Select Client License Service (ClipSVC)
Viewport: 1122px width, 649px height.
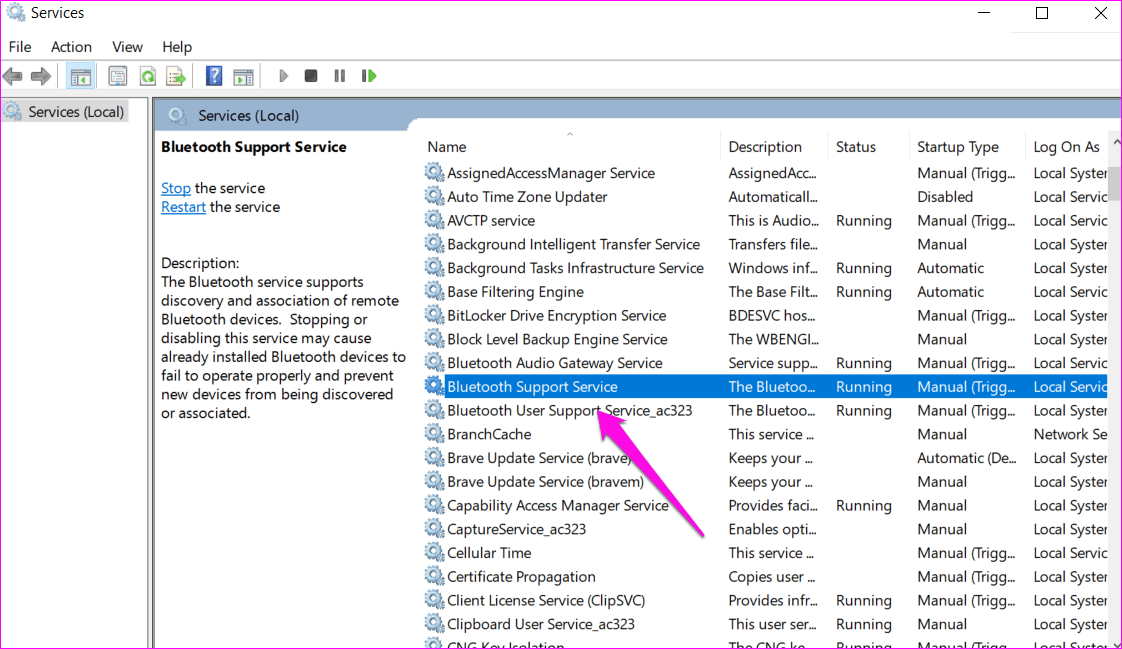765,600
